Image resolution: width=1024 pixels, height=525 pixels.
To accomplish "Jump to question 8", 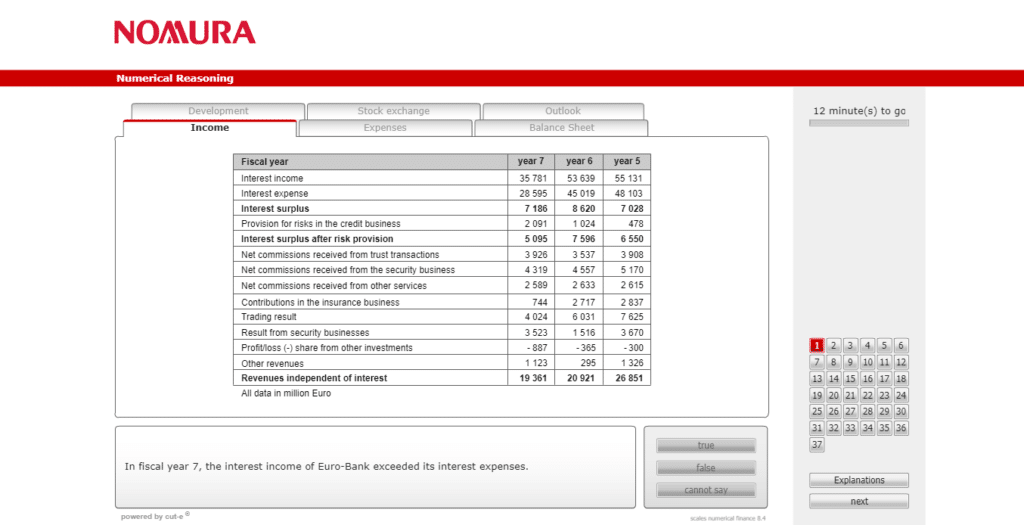I will coord(833,362).
